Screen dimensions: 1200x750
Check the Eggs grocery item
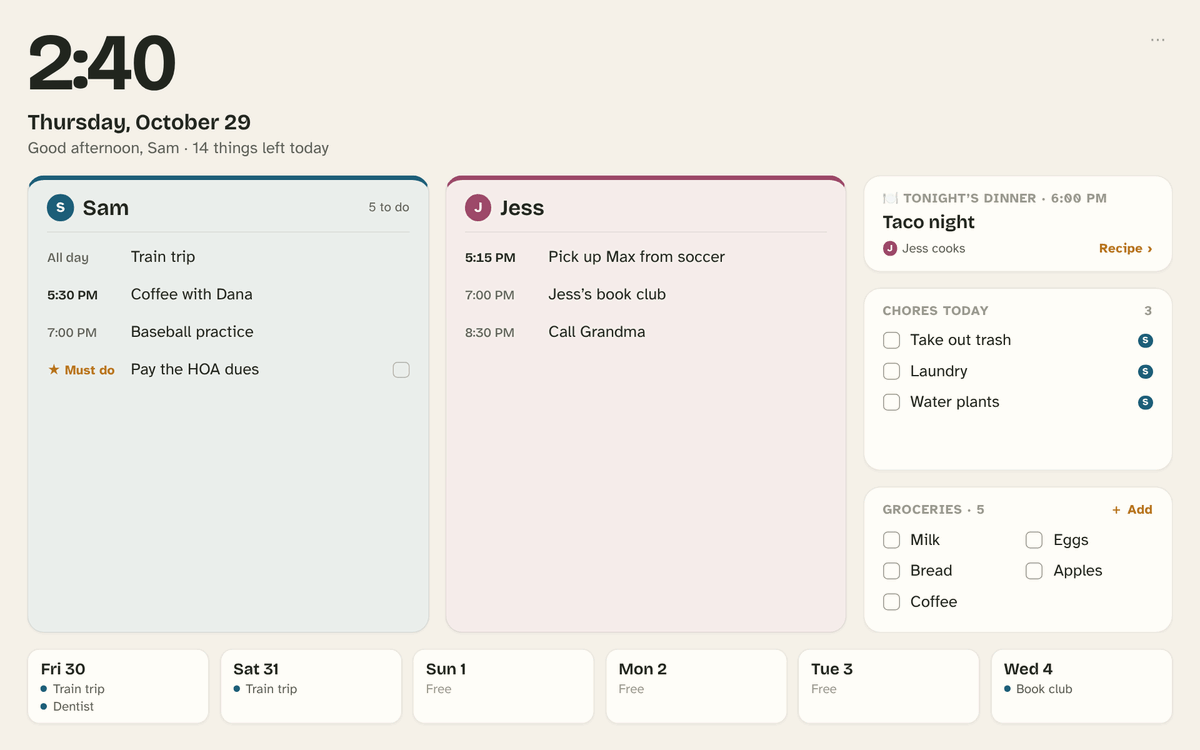(1034, 540)
